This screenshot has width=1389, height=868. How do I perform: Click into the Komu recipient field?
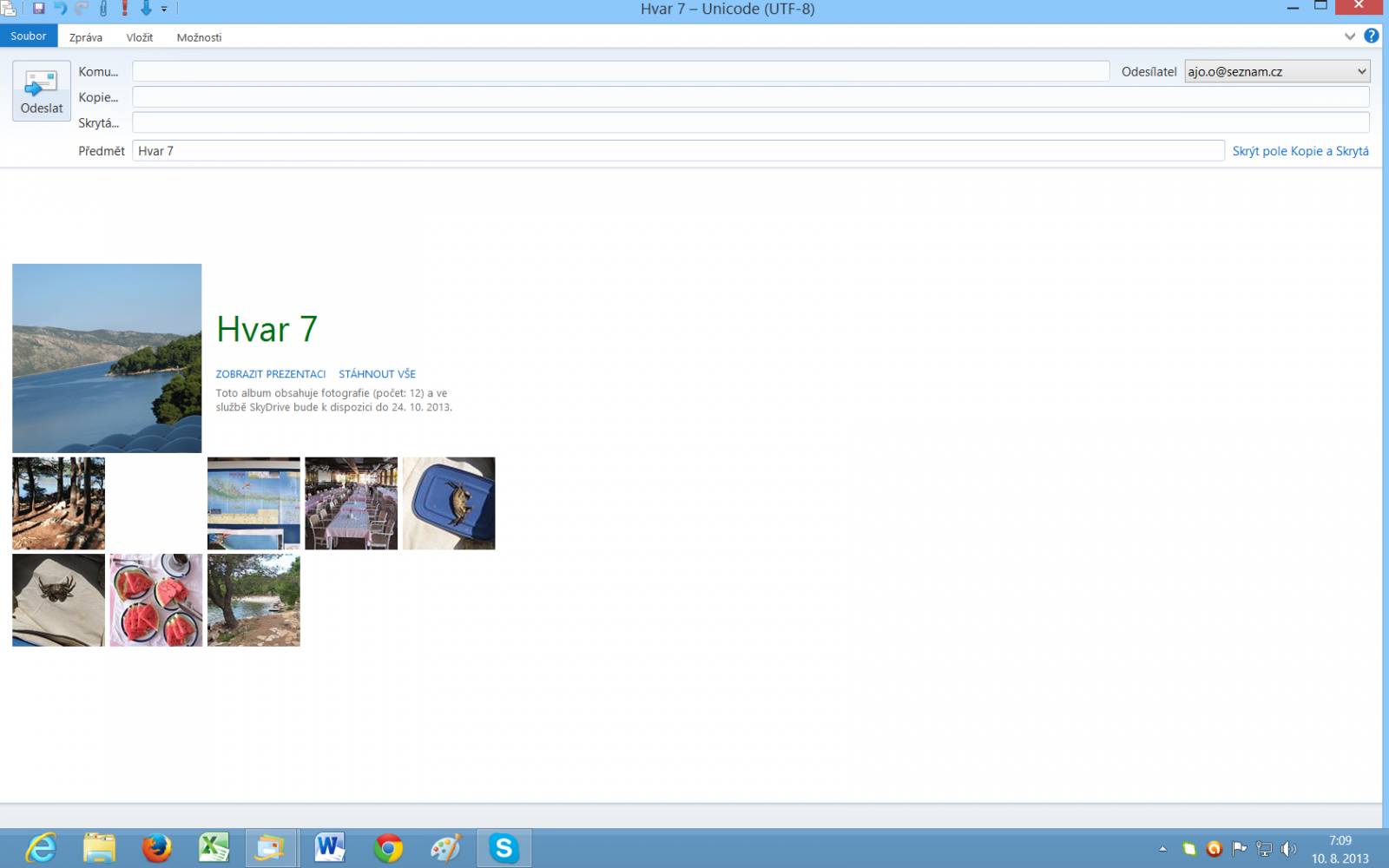pos(621,71)
